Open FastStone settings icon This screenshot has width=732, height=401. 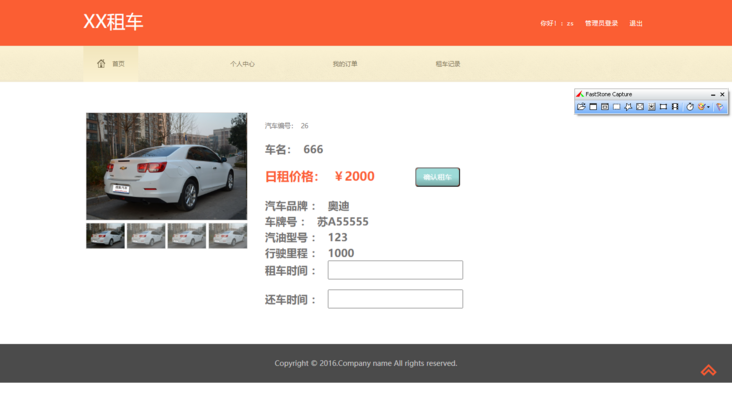pos(720,107)
